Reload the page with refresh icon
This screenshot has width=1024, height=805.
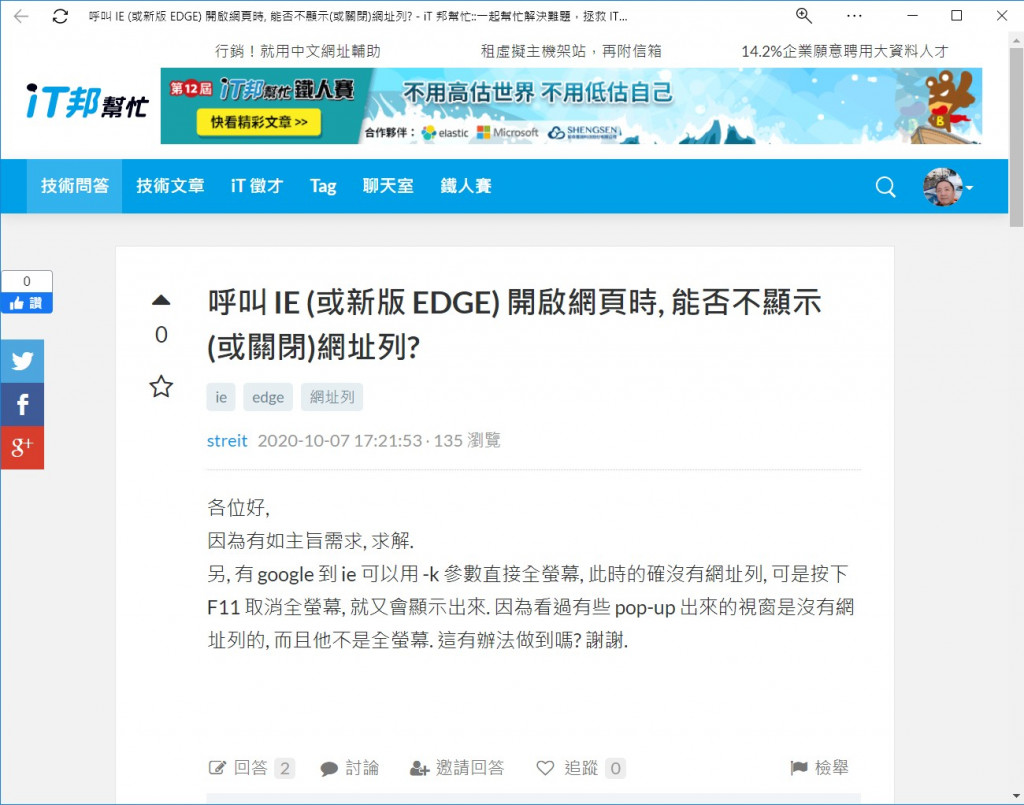(x=60, y=16)
